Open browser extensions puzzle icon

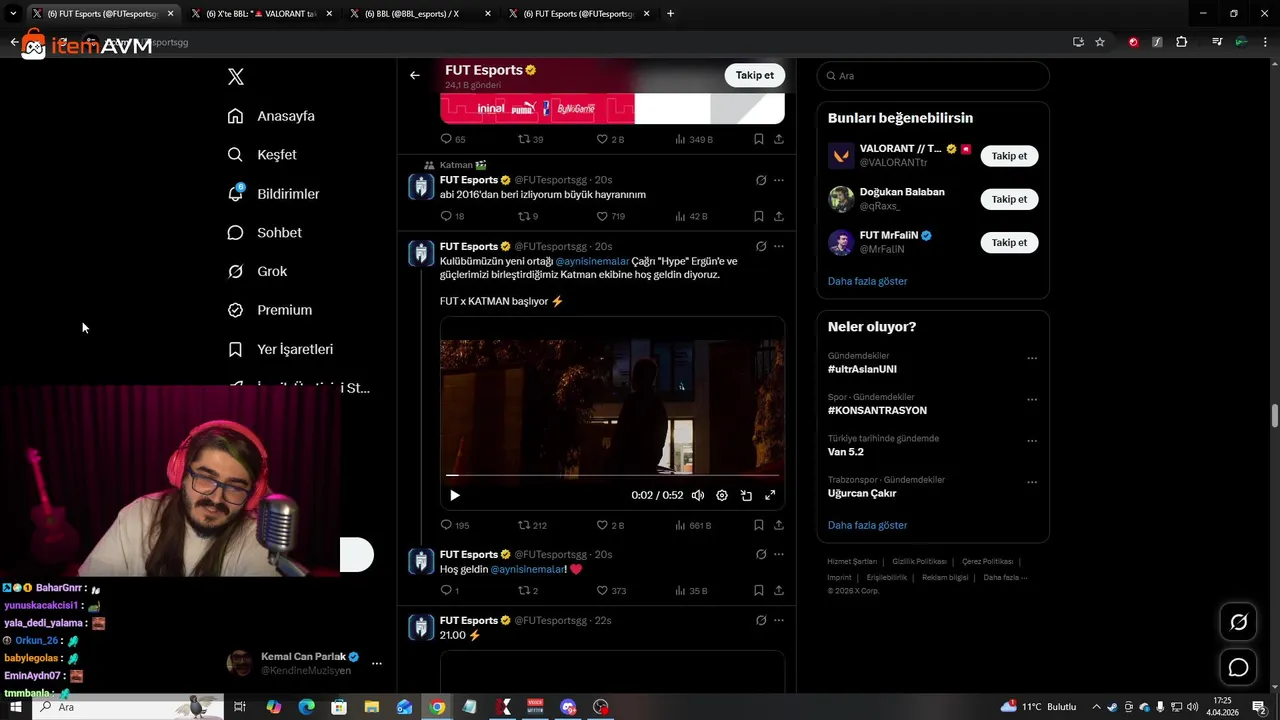1182,42
